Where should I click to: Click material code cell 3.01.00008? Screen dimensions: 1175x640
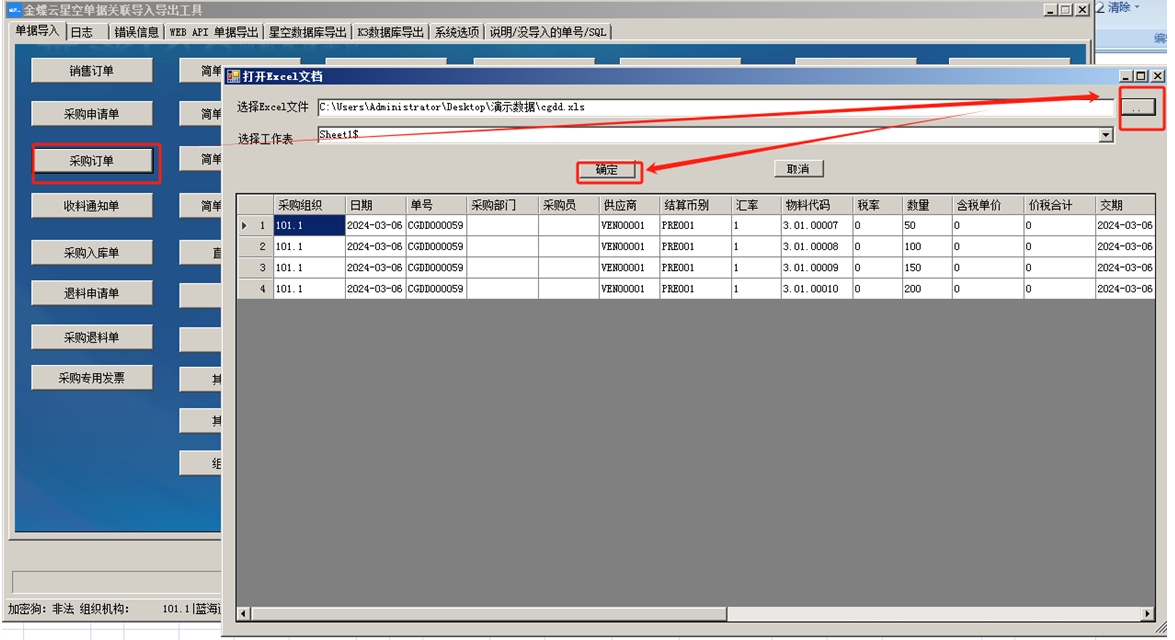point(817,246)
